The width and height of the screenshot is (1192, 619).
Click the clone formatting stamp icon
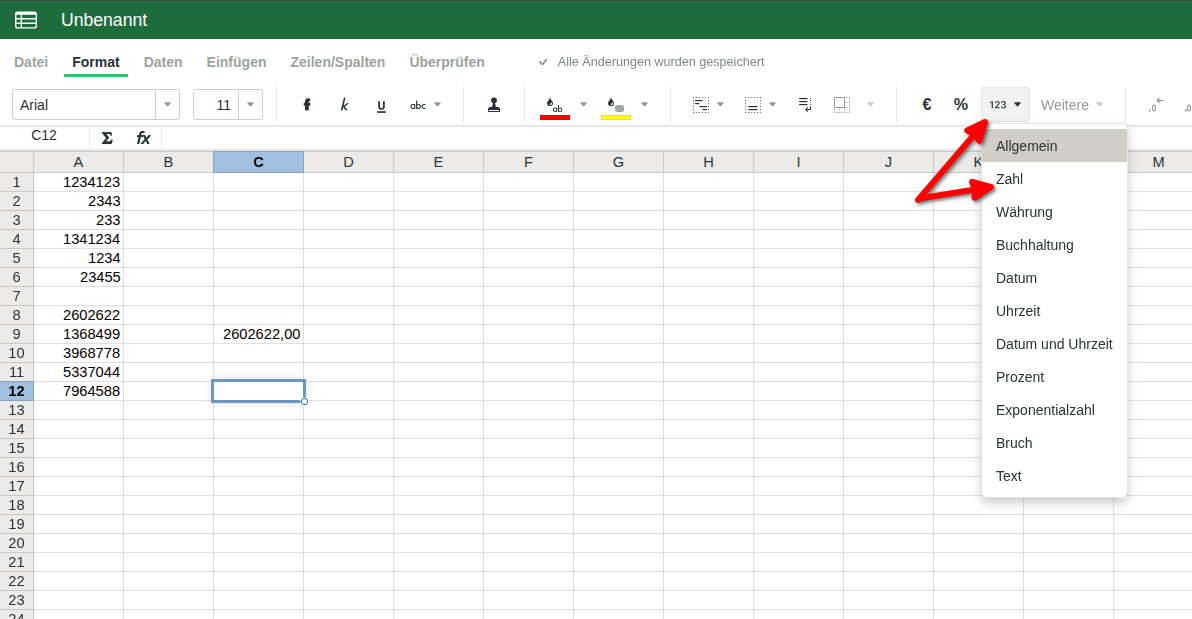493,105
